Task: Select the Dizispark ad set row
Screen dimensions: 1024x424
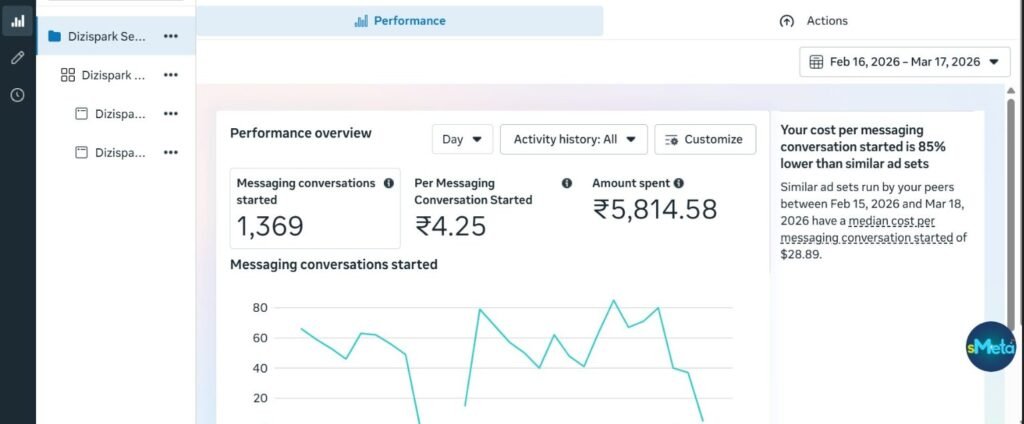Action: (x=115, y=75)
